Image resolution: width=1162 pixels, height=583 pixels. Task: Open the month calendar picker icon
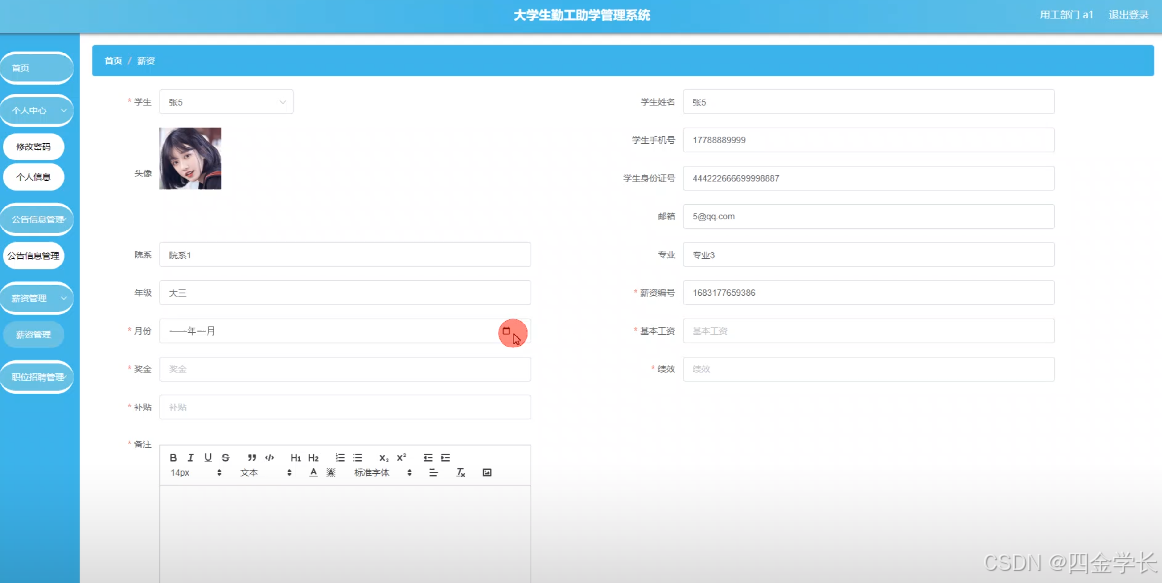(507, 331)
